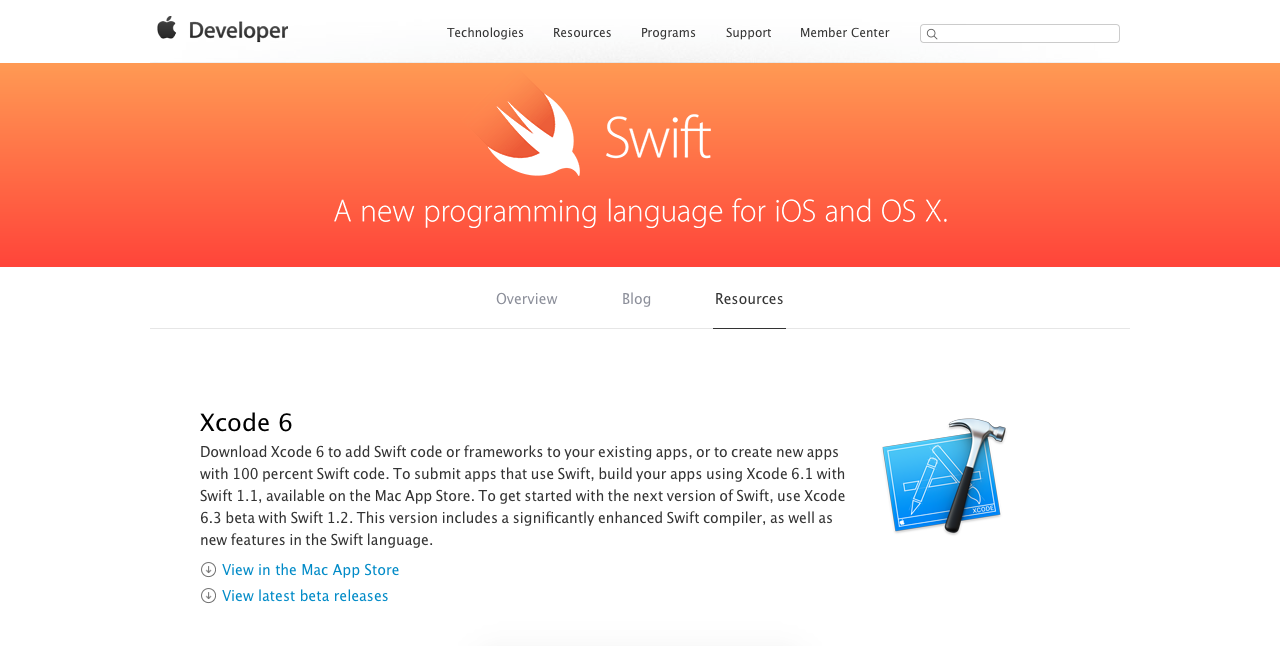Click the search magnifier icon
The width and height of the screenshot is (1280, 646).
pyautogui.click(x=932, y=34)
